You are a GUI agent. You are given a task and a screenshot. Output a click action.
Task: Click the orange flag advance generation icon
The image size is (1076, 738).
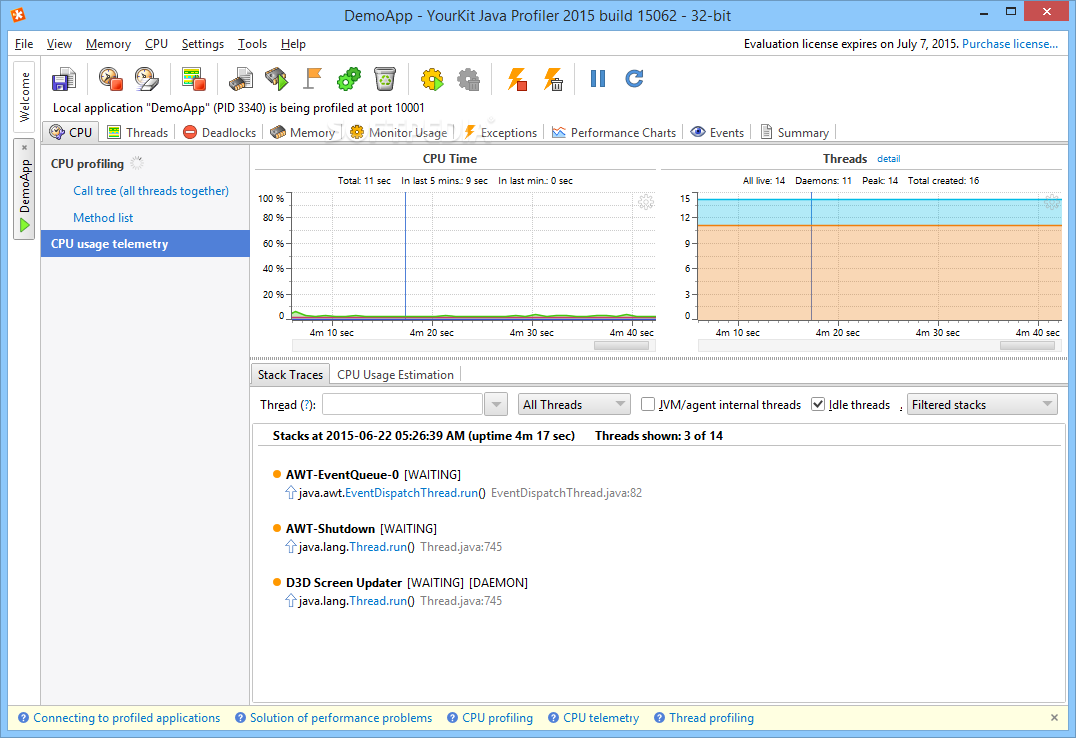point(313,79)
